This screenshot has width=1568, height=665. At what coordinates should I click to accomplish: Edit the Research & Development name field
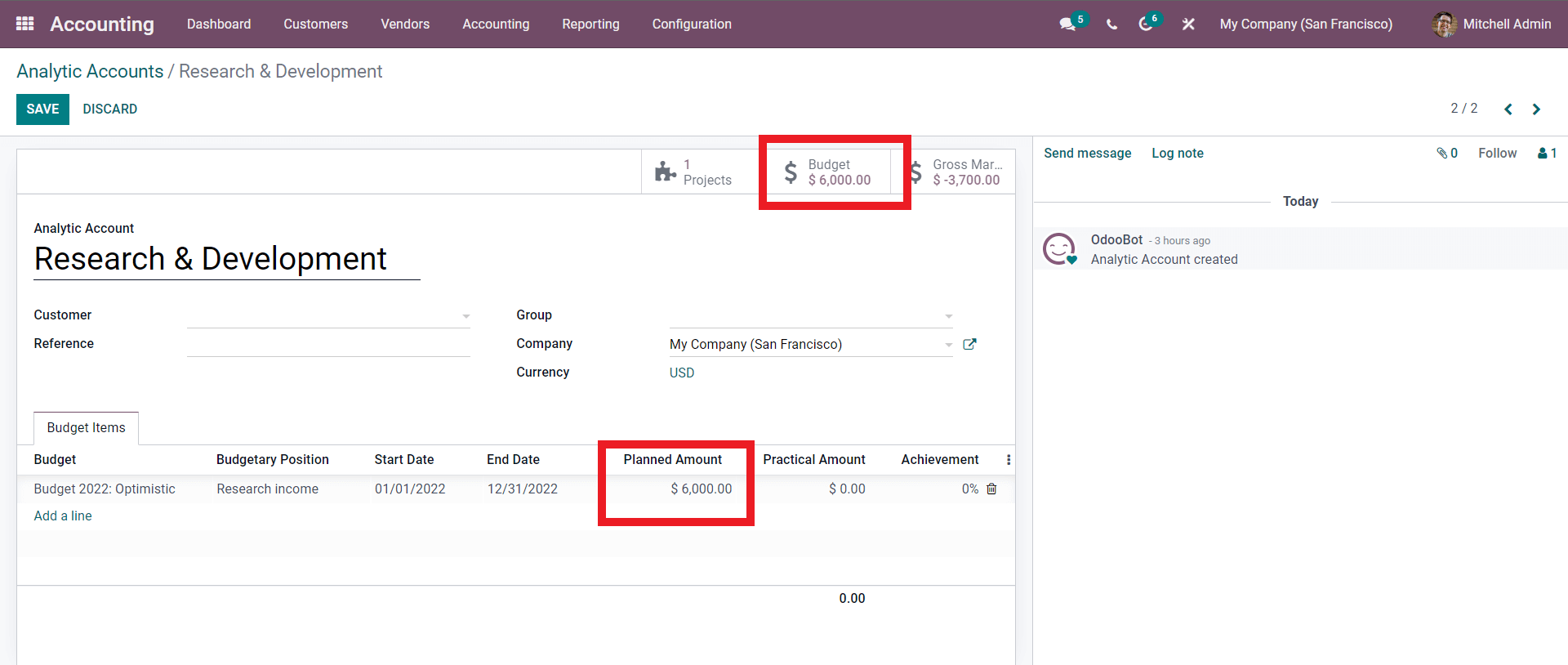pos(227,260)
